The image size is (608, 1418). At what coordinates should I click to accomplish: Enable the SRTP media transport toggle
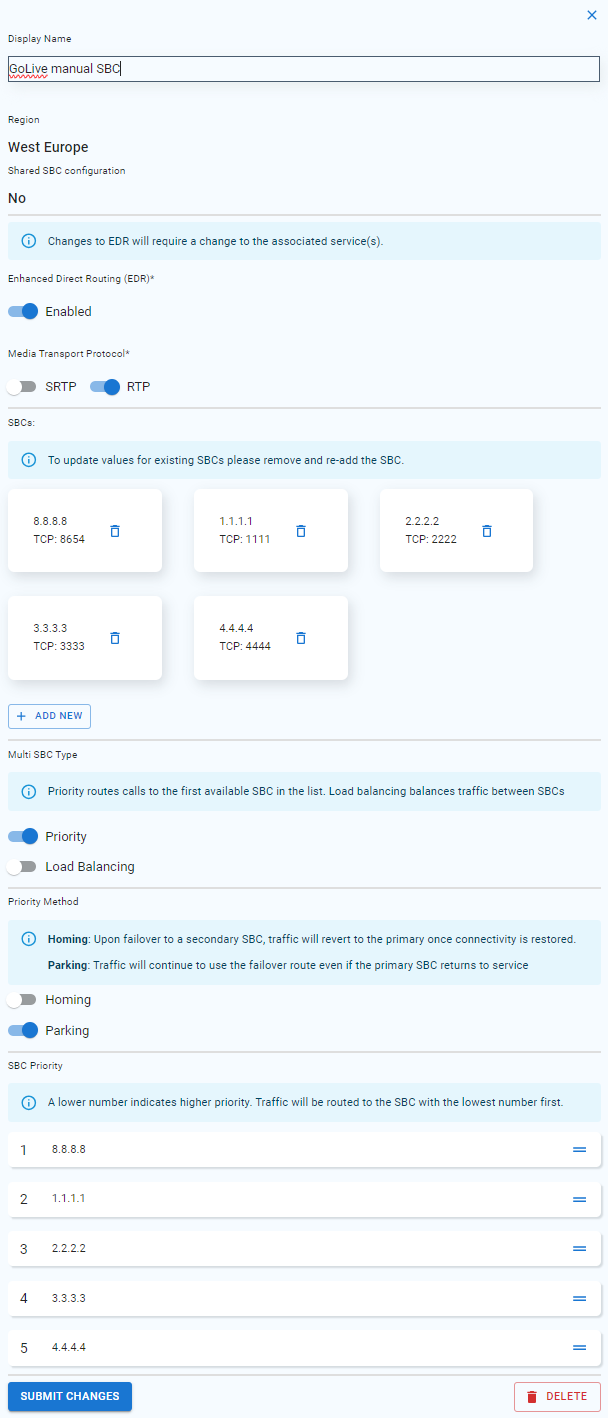(22, 386)
